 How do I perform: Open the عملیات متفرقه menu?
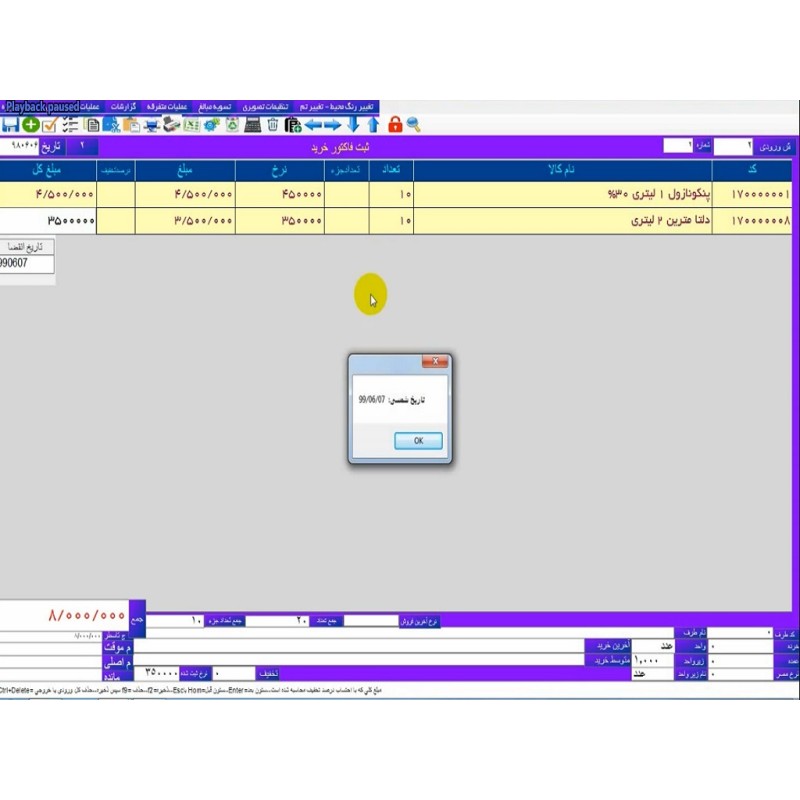coord(167,106)
